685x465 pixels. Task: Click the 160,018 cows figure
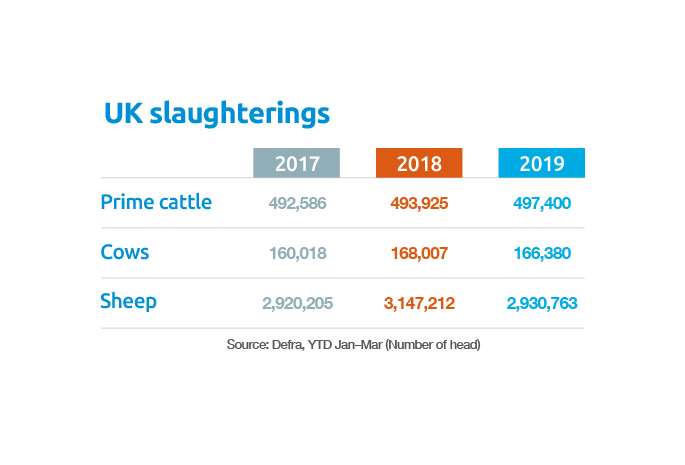297,253
